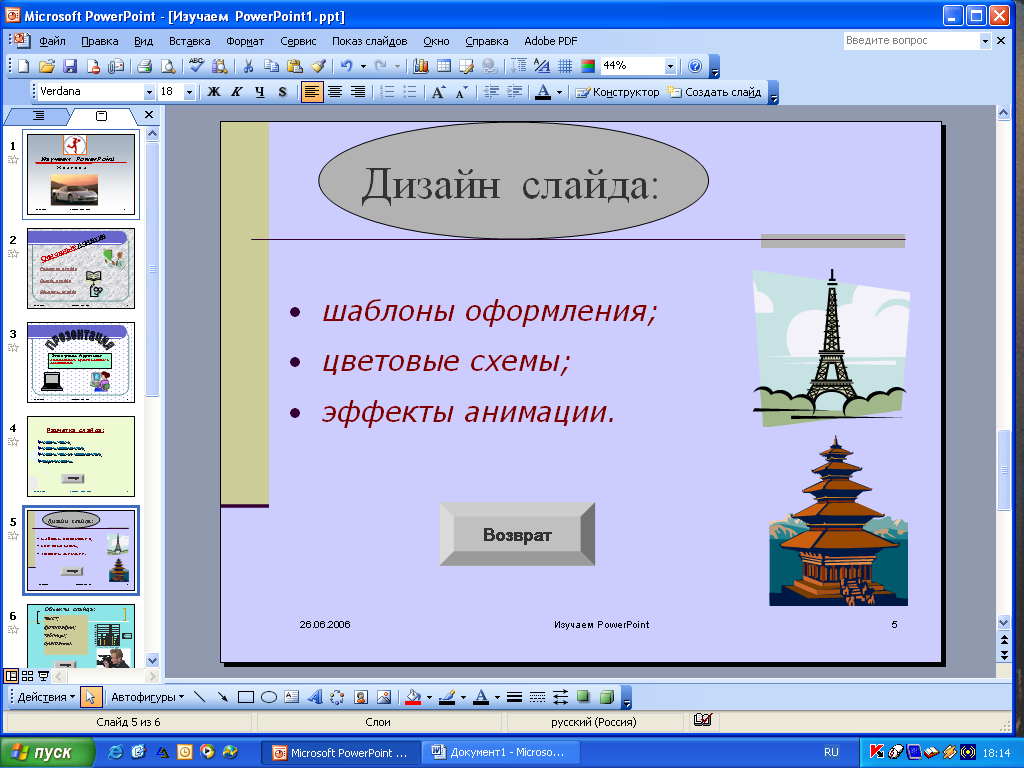Click the пуск Start button

(x=47, y=752)
